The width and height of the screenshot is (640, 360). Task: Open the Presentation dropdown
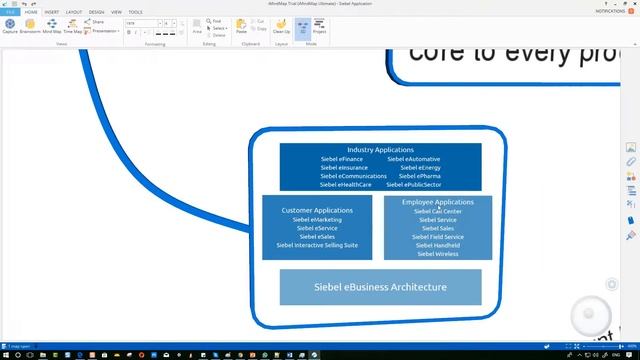[102, 31]
